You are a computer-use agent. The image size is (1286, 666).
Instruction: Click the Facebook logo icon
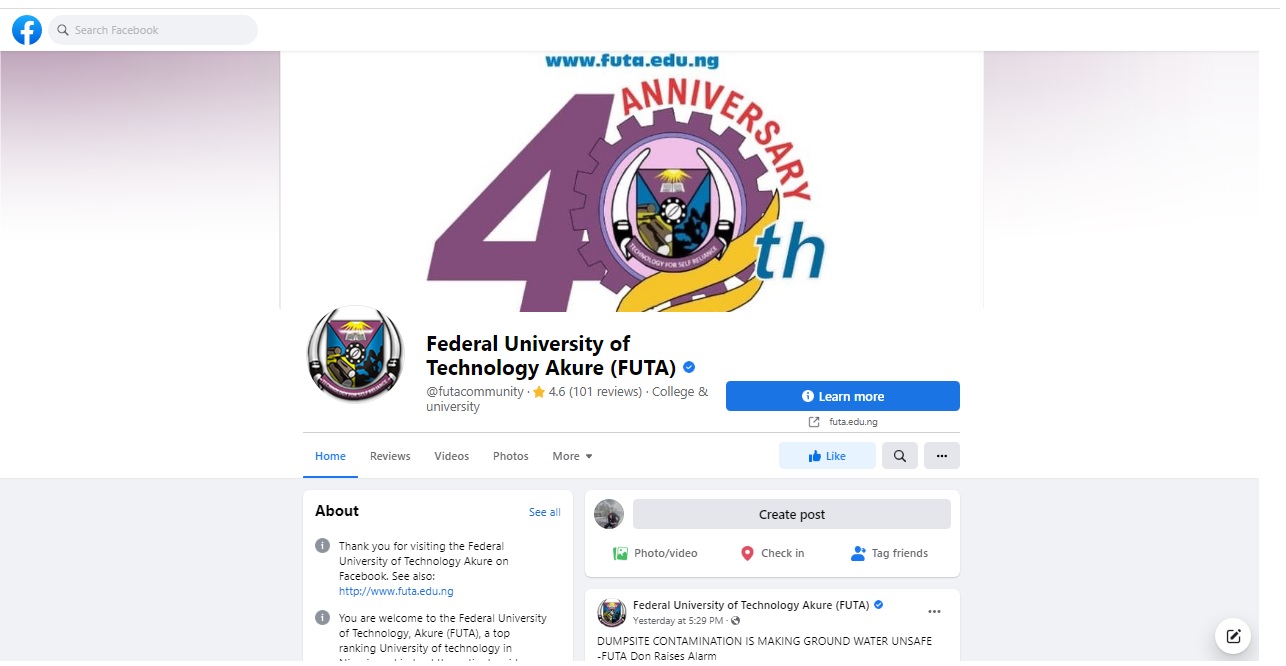pyautogui.click(x=27, y=30)
